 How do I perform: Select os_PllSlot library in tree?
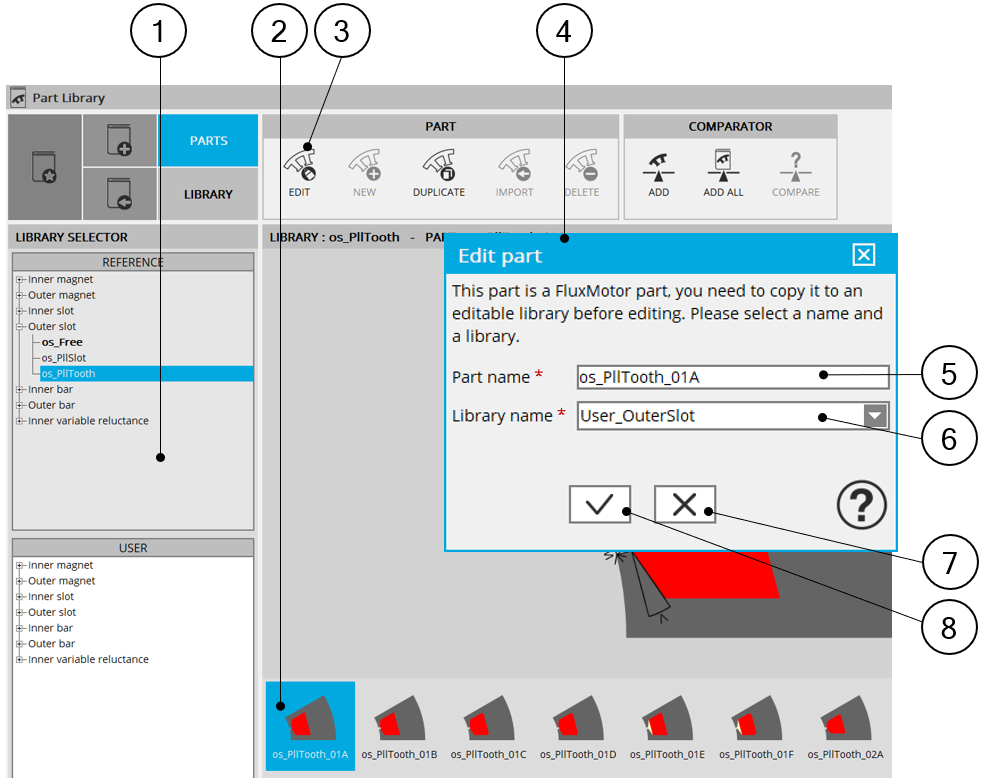(64, 358)
